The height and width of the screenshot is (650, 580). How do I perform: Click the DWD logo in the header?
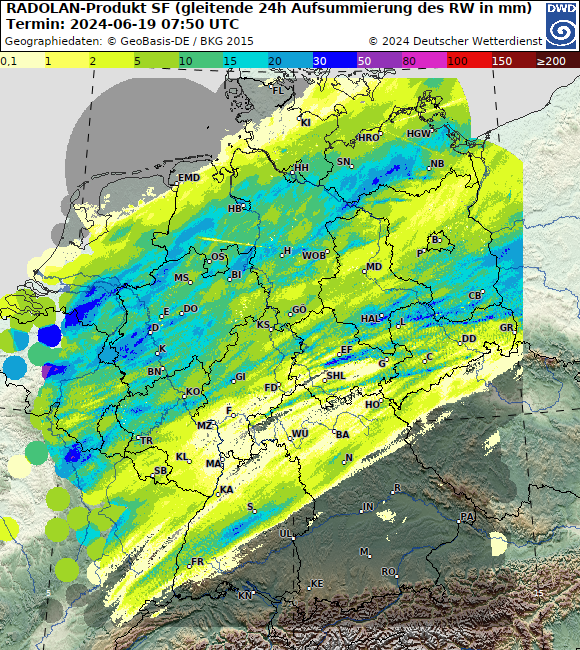(561, 26)
